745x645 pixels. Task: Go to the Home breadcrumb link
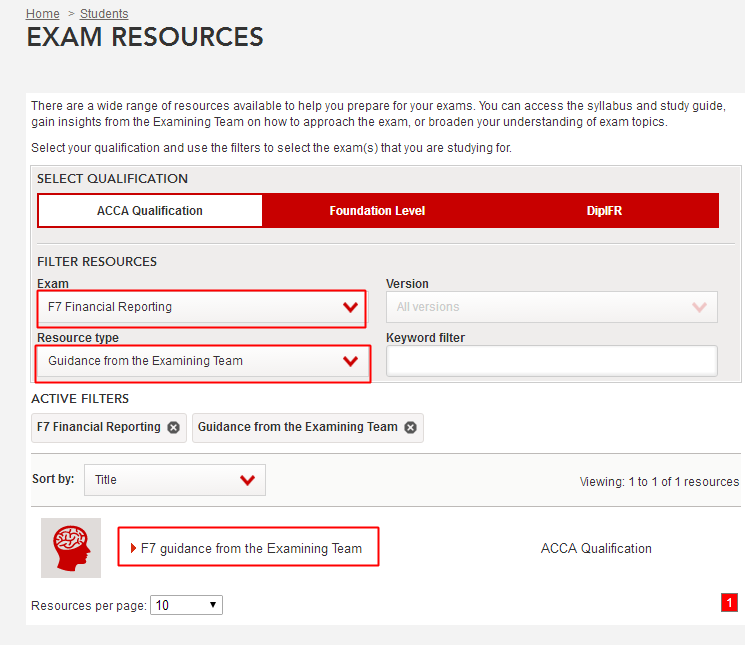[43, 14]
